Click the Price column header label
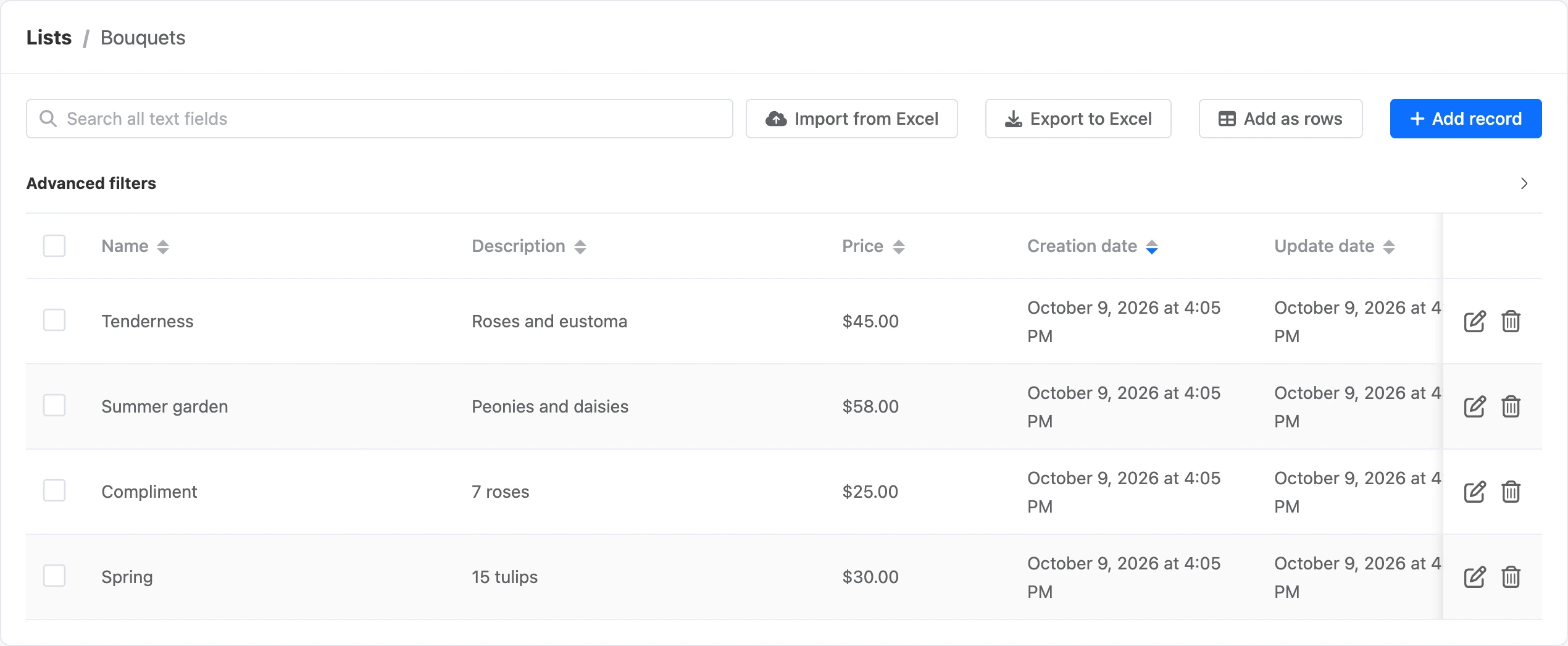The height and width of the screenshot is (646, 1568). (x=862, y=246)
